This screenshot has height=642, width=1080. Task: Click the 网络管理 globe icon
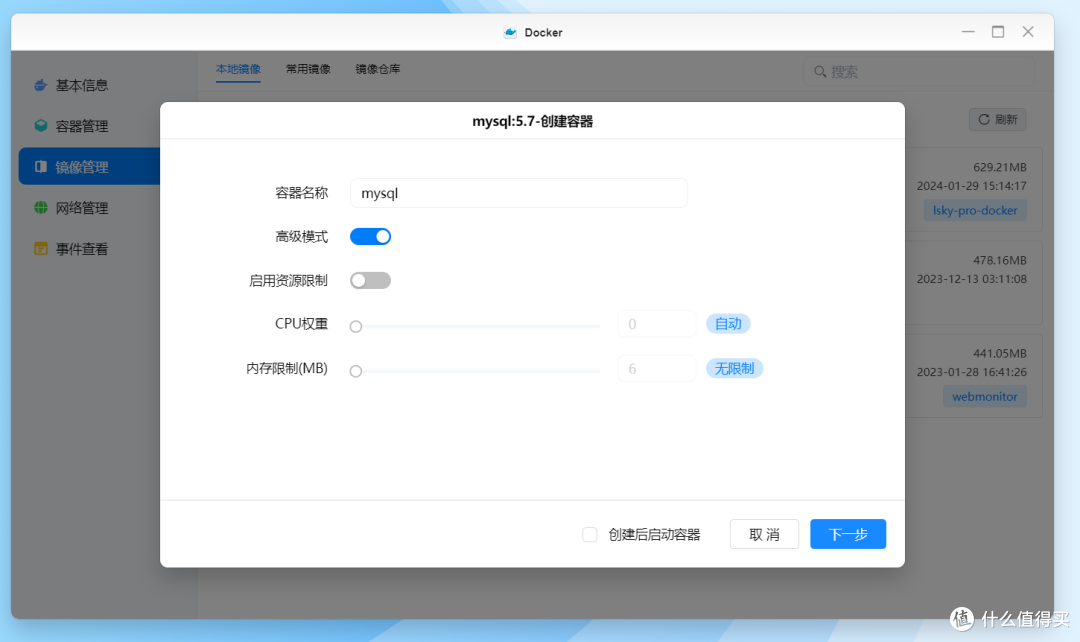(41, 208)
